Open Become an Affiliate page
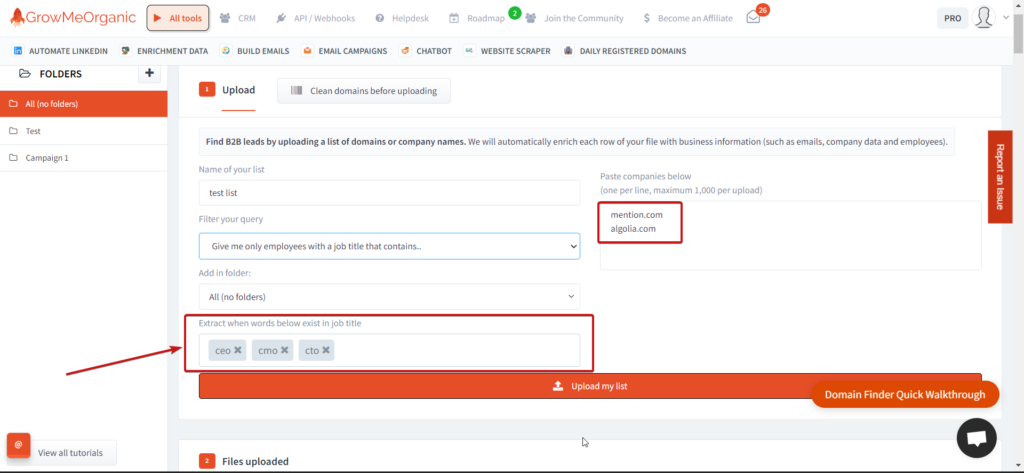Viewport: 1024px width, 473px height. [688, 18]
